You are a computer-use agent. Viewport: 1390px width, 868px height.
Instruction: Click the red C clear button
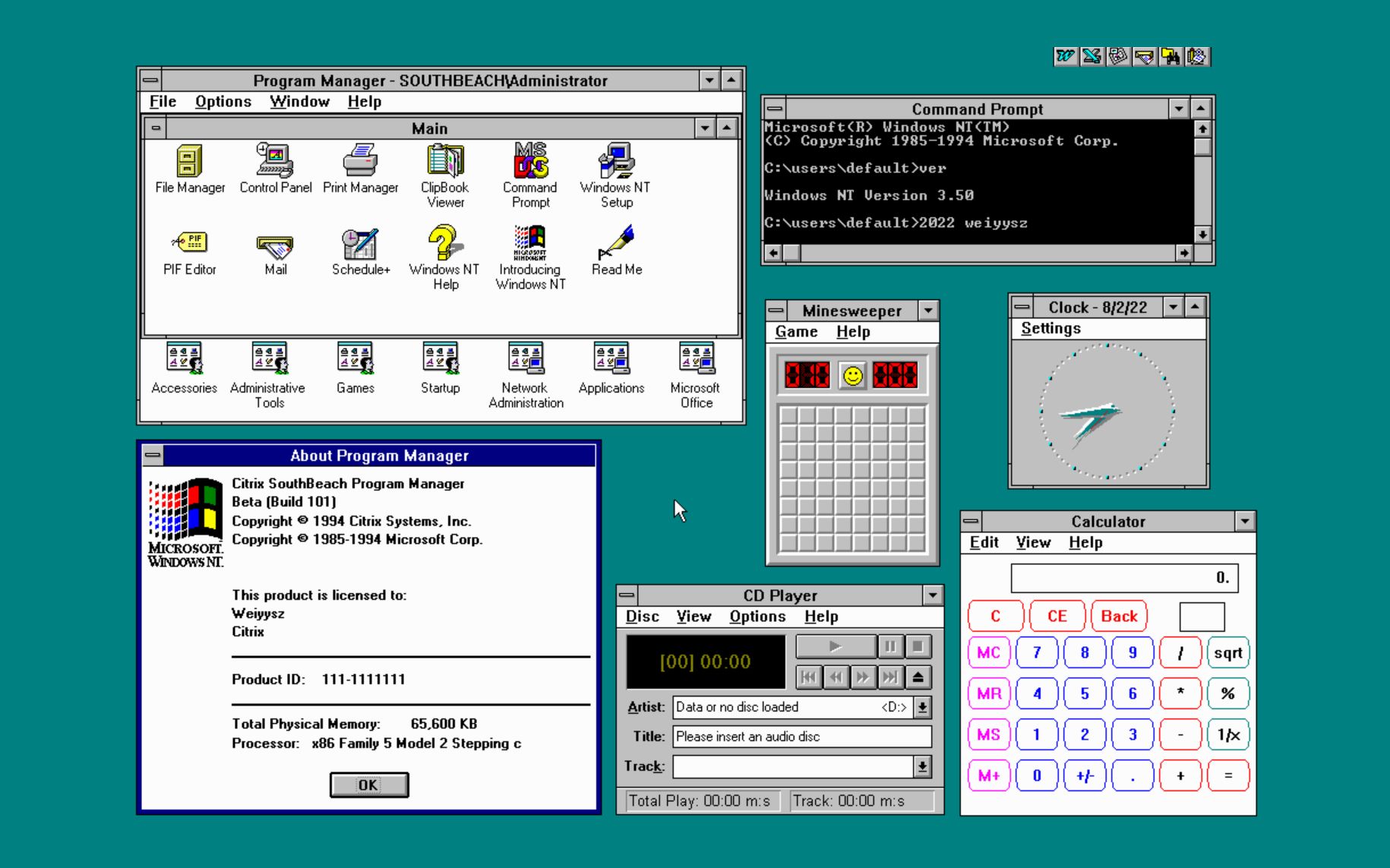[996, 616]
